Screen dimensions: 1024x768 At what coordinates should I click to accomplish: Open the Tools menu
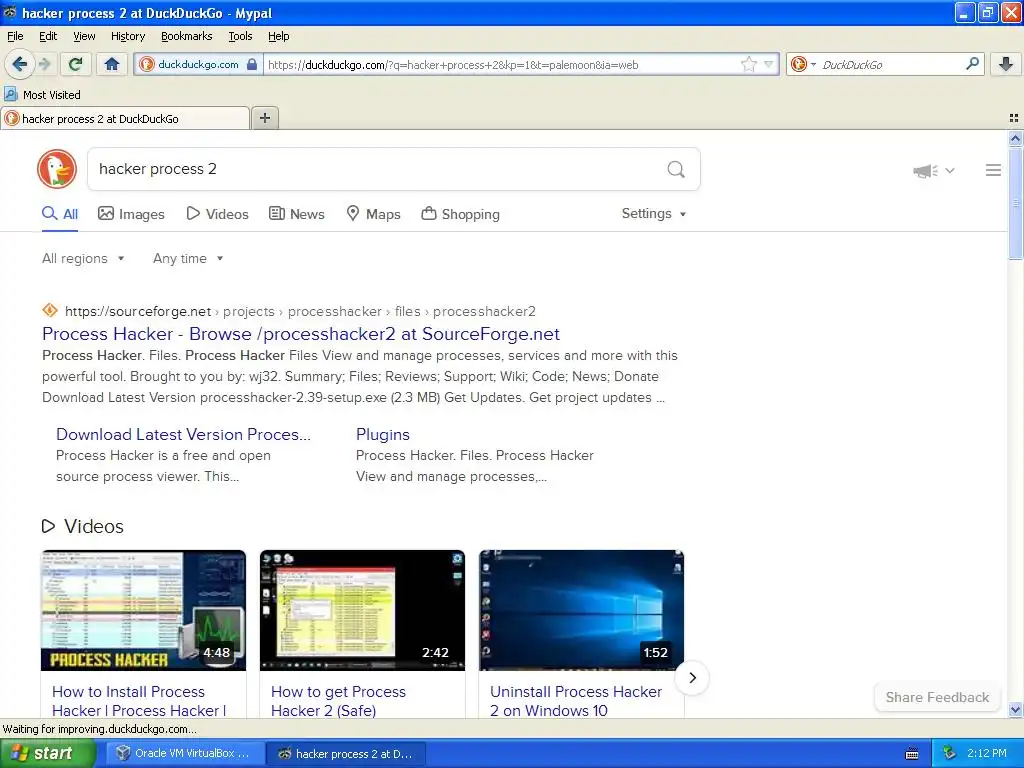click(x=240, y=36)
